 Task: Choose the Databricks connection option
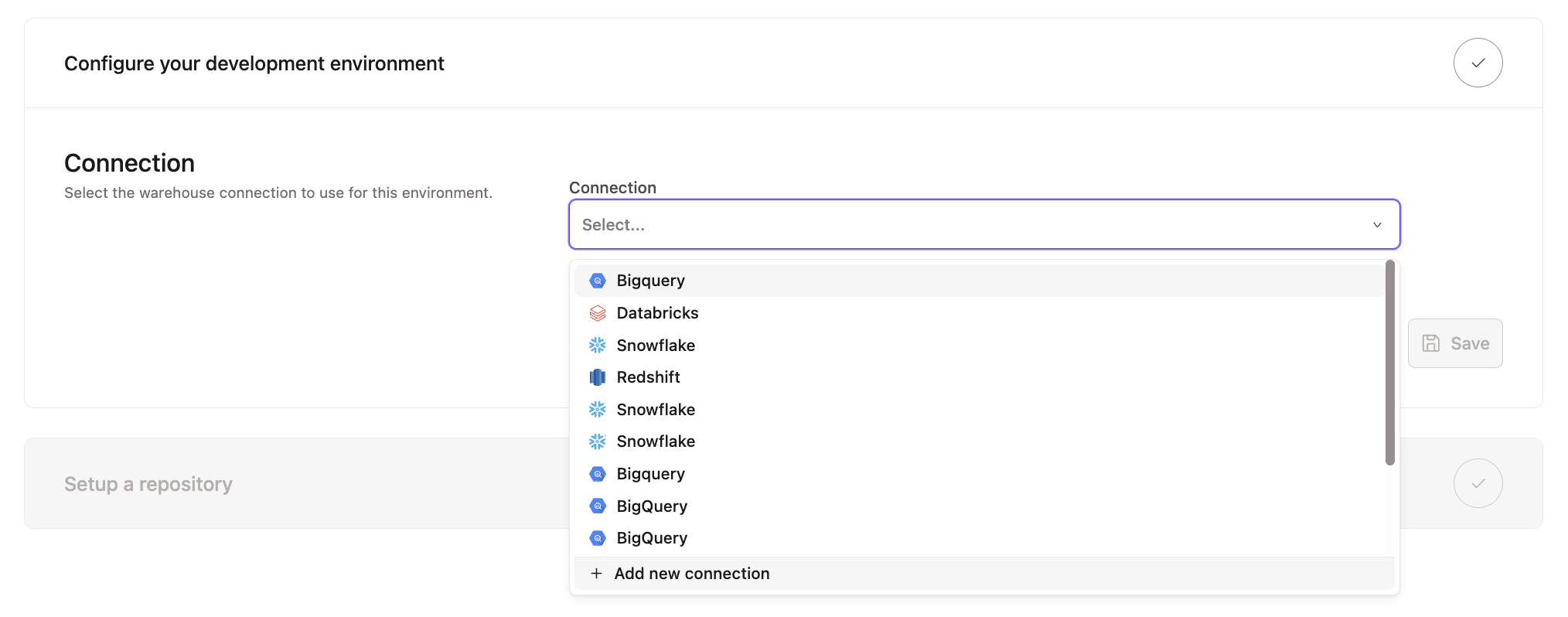tap(979, 313)
